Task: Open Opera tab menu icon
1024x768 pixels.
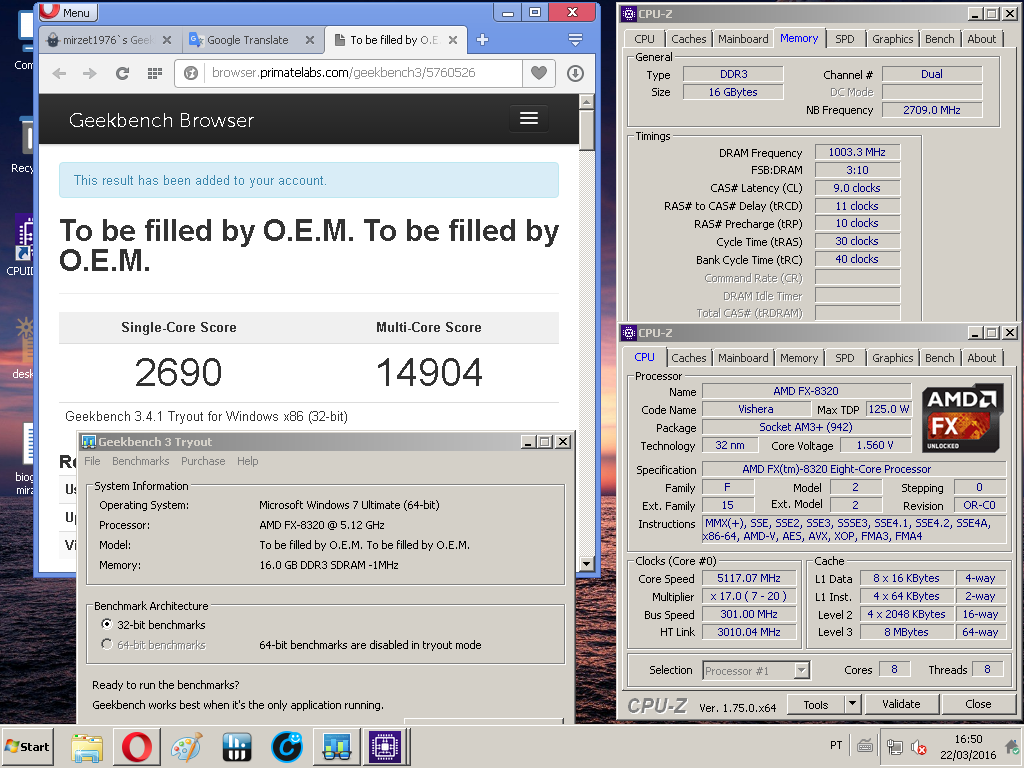Action: tap(575, 40)
